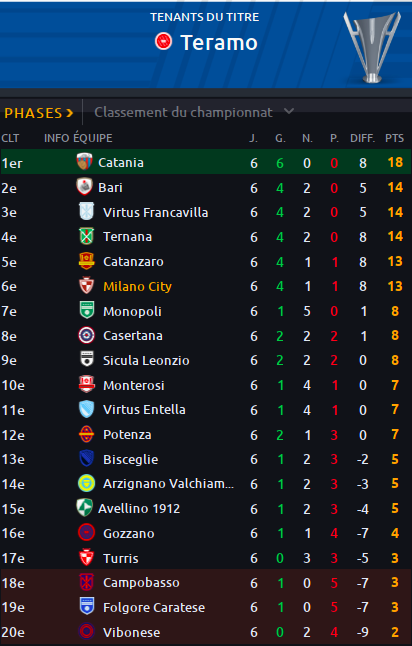The height and width of the screenshot is (646, 412).
Task: Open the Teramo title holders link
Action: tap(219, 42)
